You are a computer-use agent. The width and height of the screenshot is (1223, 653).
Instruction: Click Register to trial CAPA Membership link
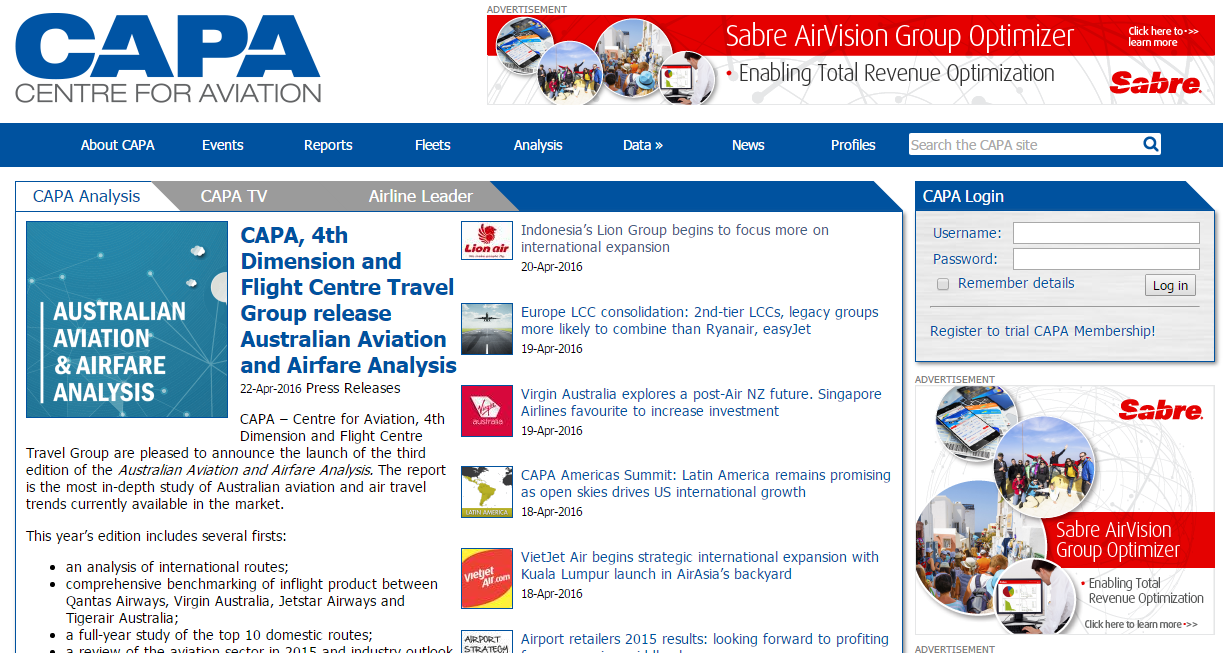1042,331
